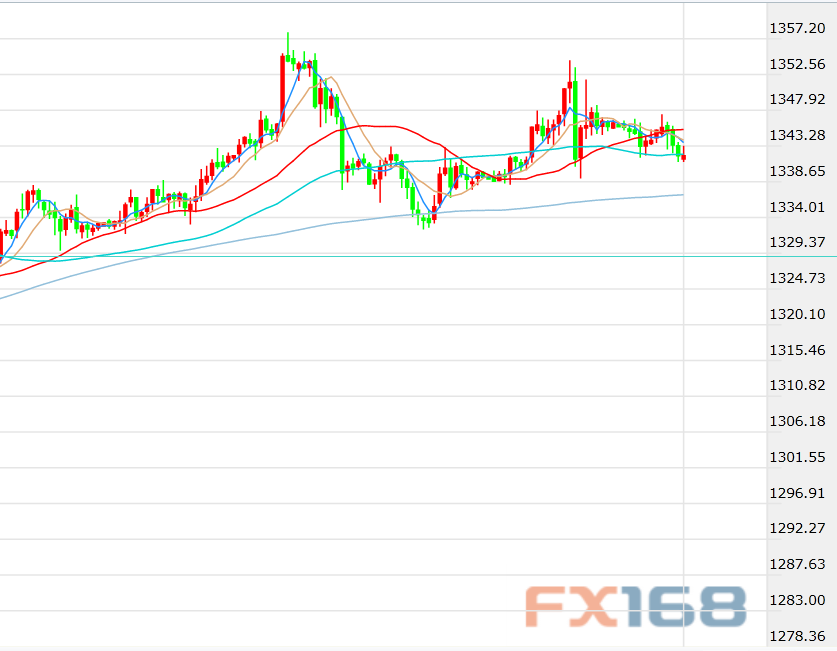
Task: Click the FX168 watermark logo
Action: click(636, 606)
